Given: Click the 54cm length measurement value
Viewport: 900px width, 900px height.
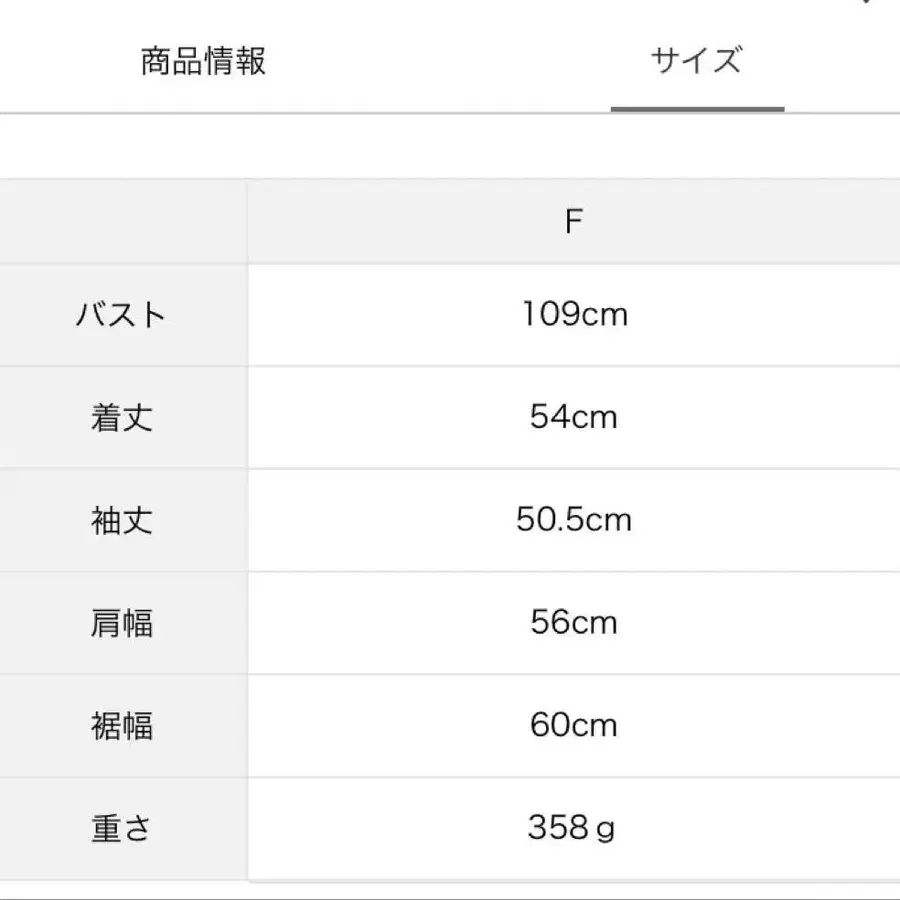Looking at the screenshot, I should (x=573, y=417).
